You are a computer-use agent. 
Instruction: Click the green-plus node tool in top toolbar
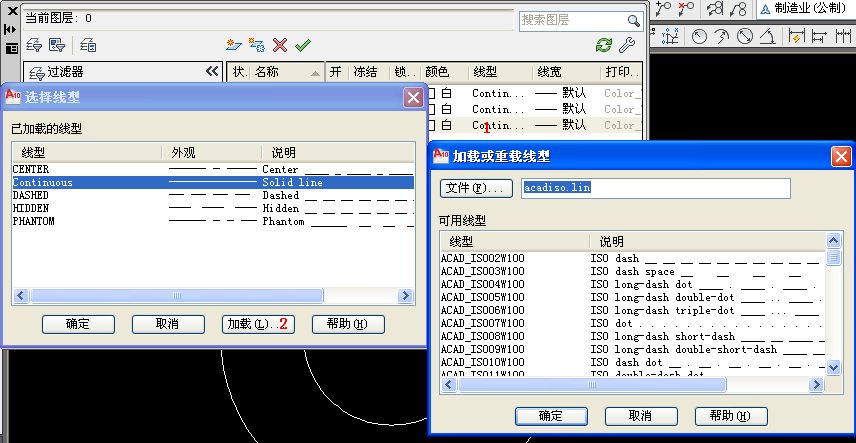pos(663,9)
